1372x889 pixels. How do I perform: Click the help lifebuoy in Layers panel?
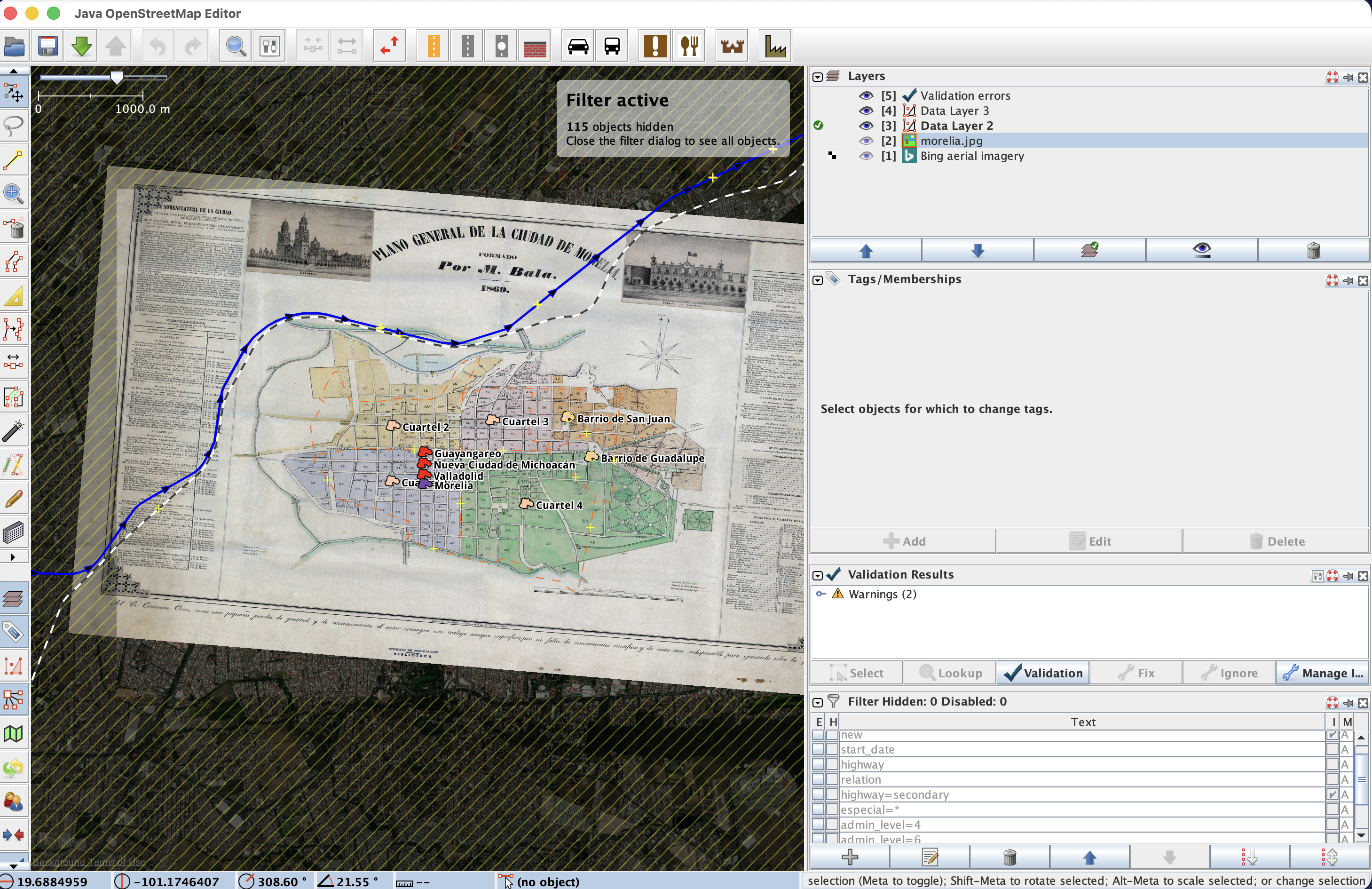[x=1332, y=77]
